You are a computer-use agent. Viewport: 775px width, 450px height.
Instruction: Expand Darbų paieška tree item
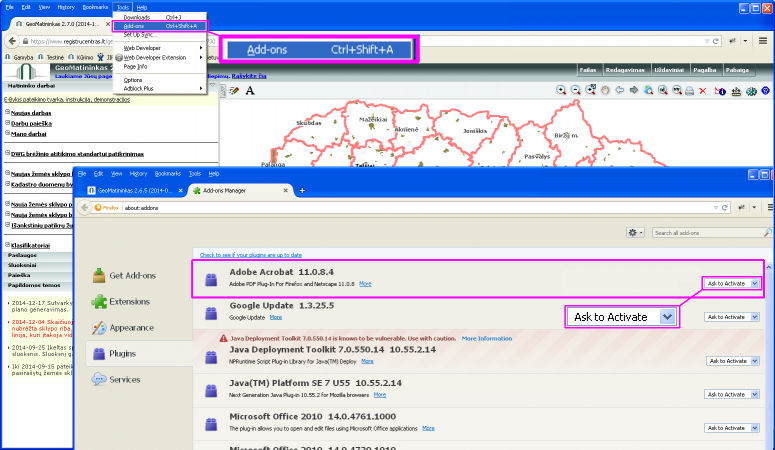coord(7,123)
